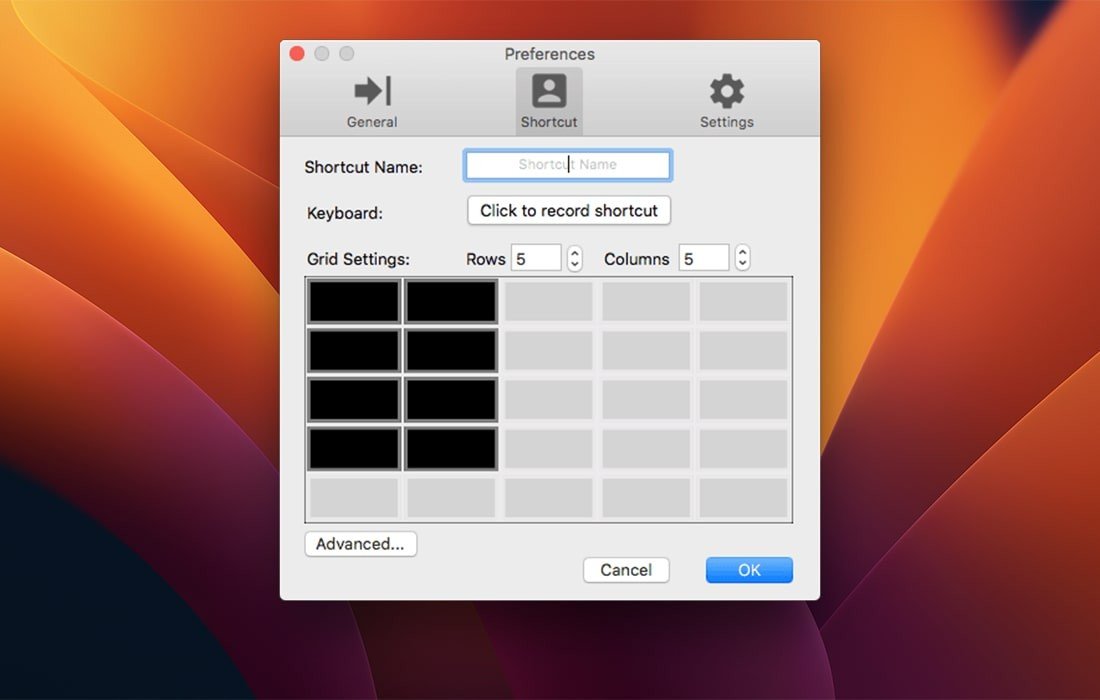
Task: Open the Advanced... options
Action: click(x=360, y=544)
